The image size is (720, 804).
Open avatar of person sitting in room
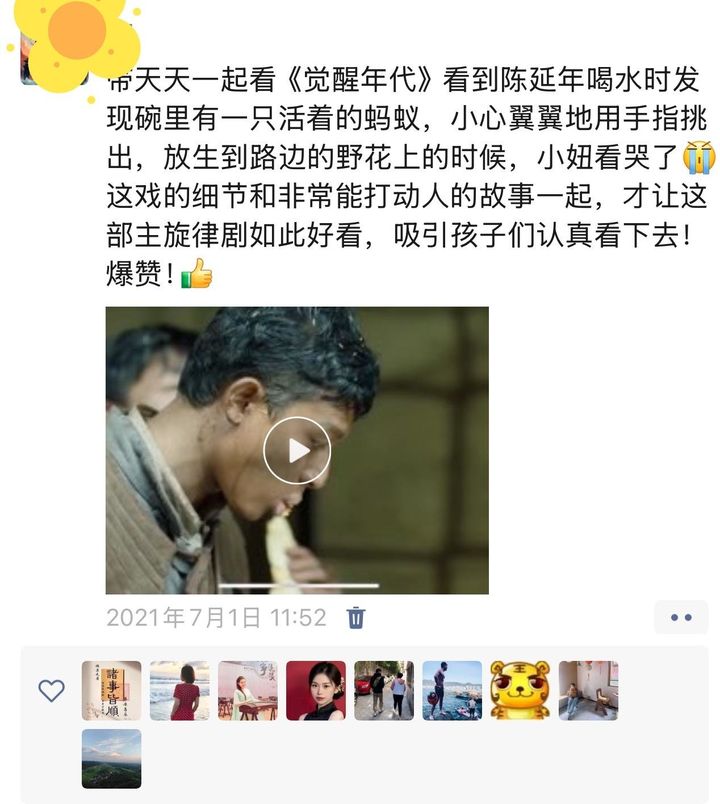click(x=588, y=691)
